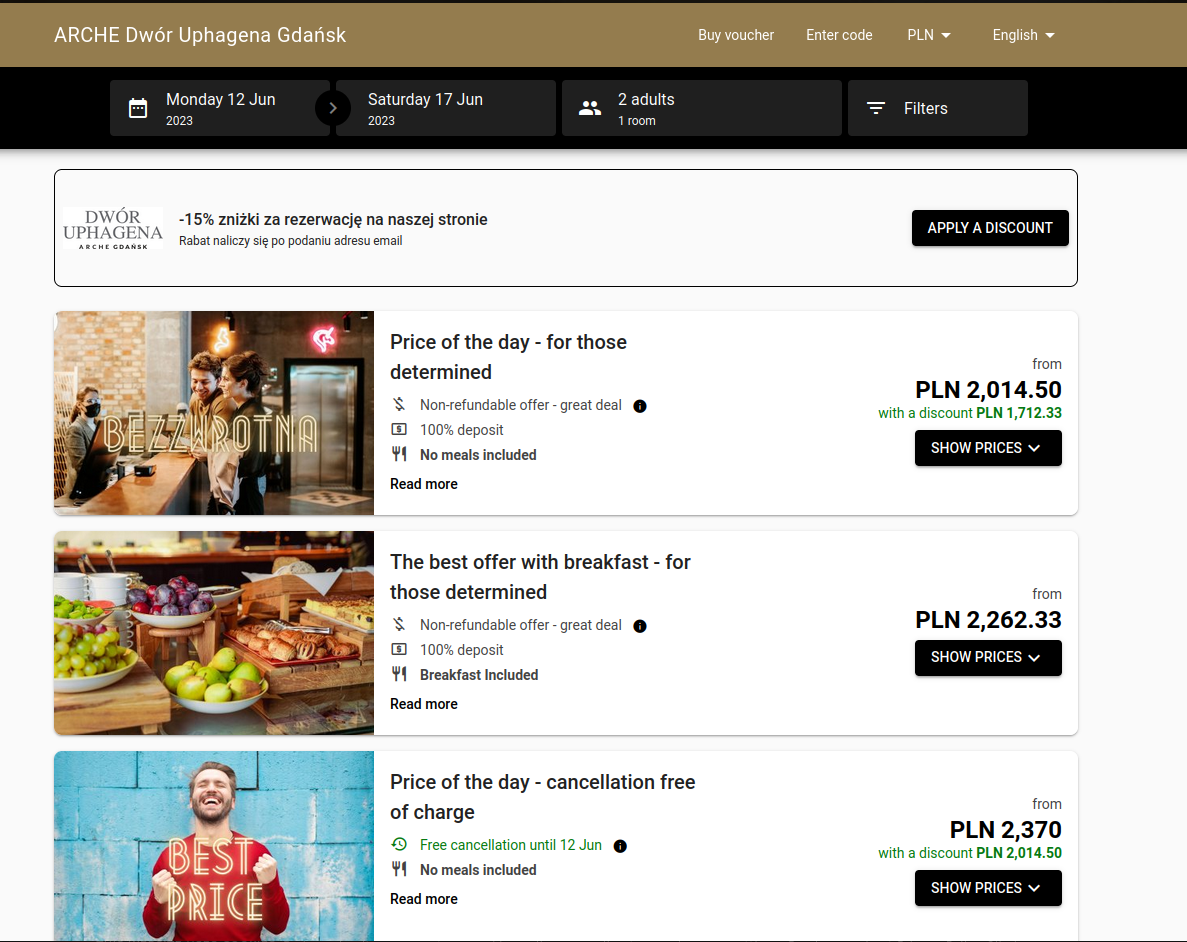Click the discounted price 'PLN 1,712.33'
Viewport: 1187px width, 942px height.
1019,413
